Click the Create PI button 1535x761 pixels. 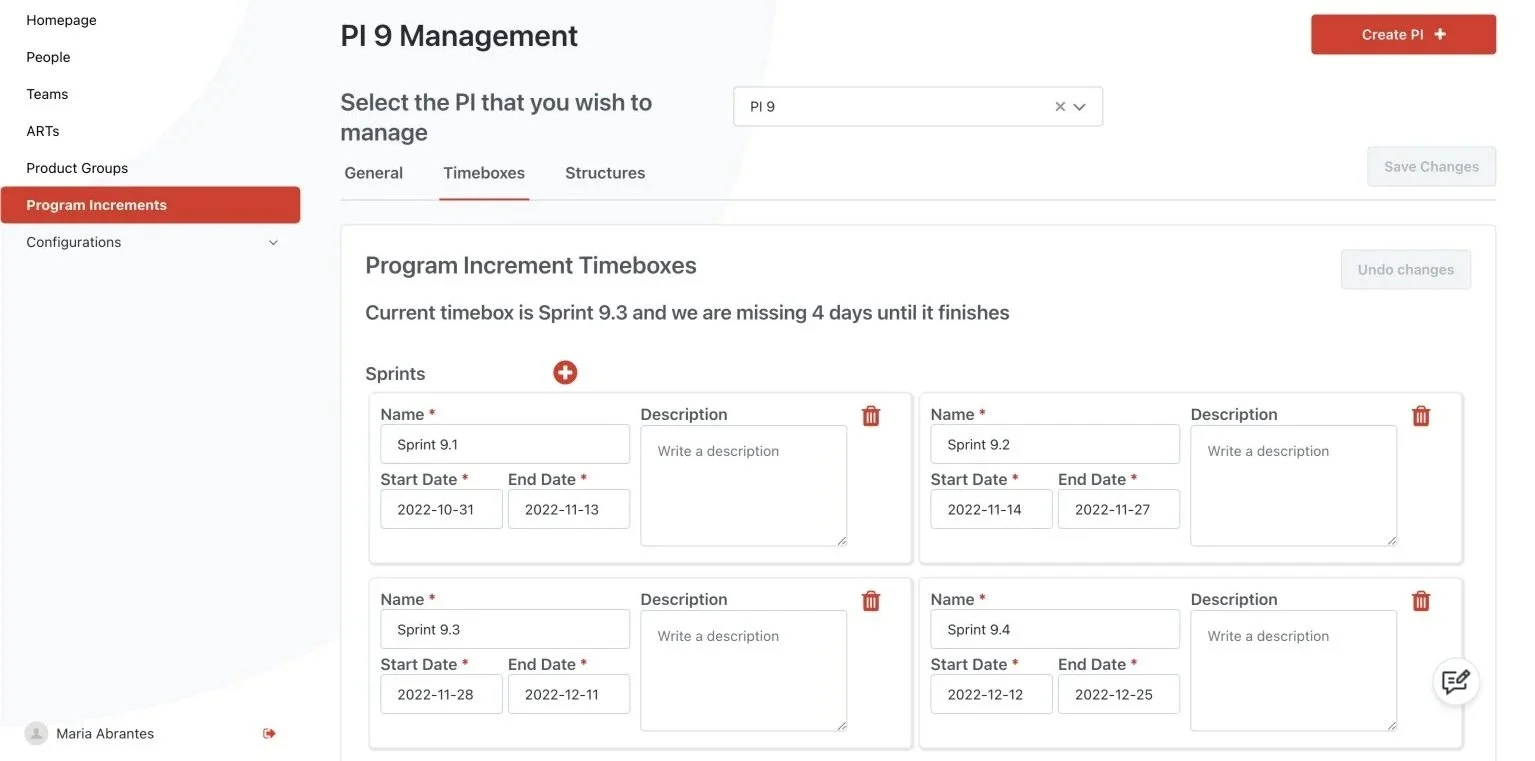click(1403, 34)
